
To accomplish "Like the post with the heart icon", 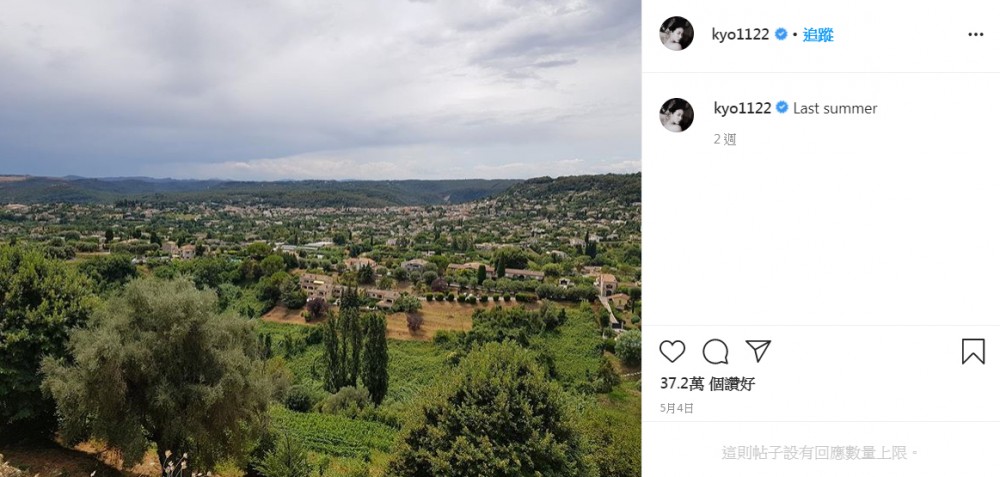I will [x=673, y=351].
